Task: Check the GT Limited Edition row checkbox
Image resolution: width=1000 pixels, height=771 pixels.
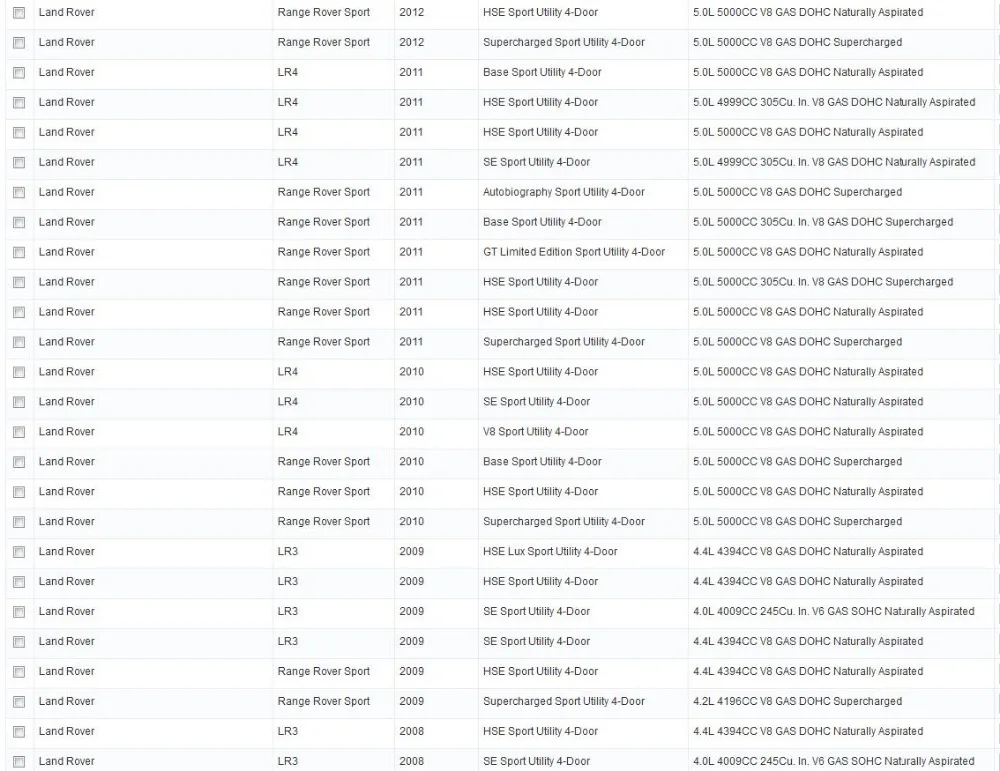Action: click(x=19, y=253)
